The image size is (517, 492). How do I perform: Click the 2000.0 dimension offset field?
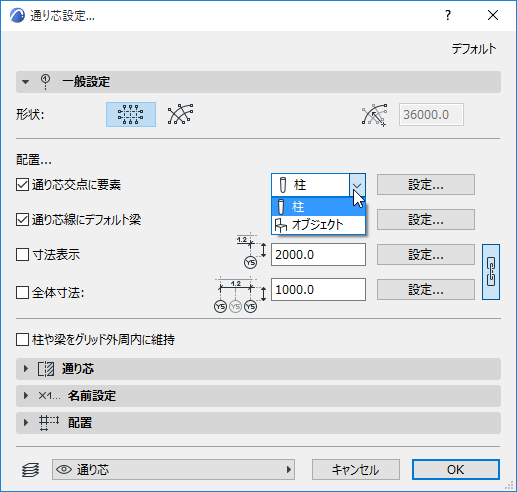pyautogui.click(x=318, y=255)
